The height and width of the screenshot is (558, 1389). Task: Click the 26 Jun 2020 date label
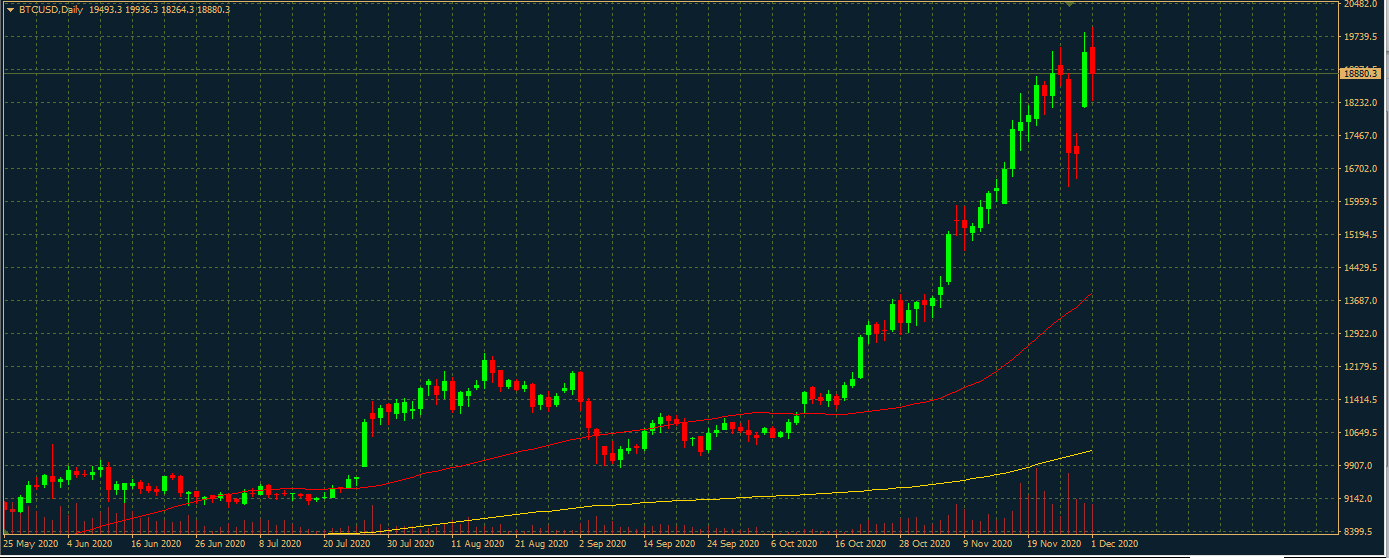(x=219, y=545)
